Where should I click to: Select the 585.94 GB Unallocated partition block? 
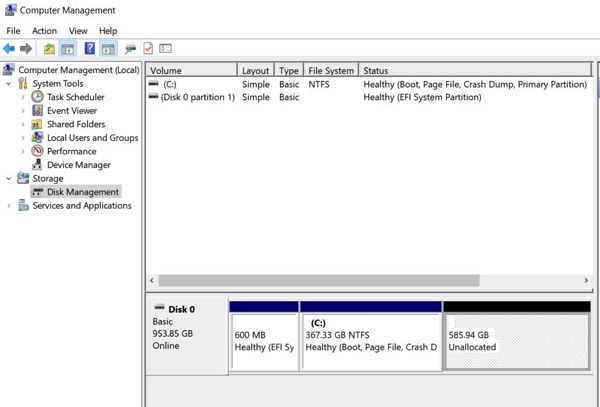point(516,341)
